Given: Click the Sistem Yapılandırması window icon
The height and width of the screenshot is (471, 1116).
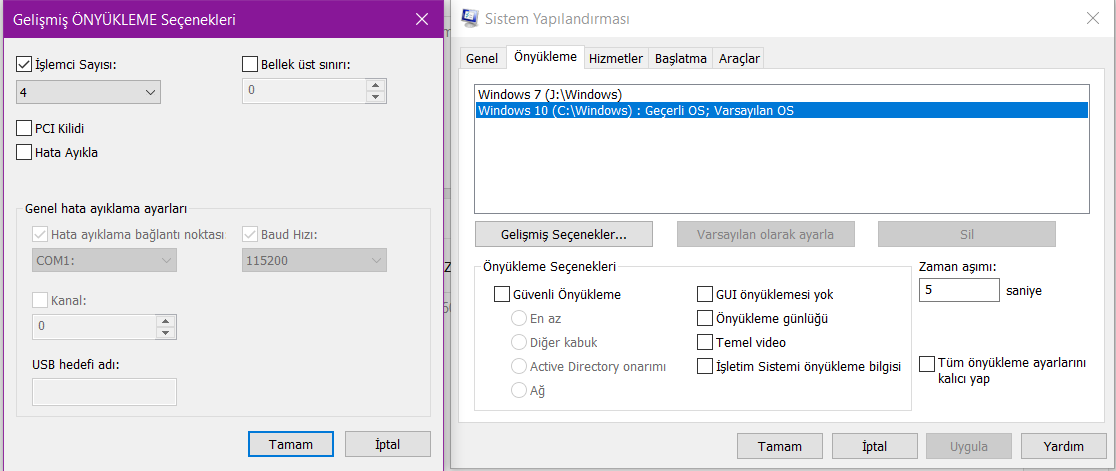Looking at the screenshot, I should point(469,18).
